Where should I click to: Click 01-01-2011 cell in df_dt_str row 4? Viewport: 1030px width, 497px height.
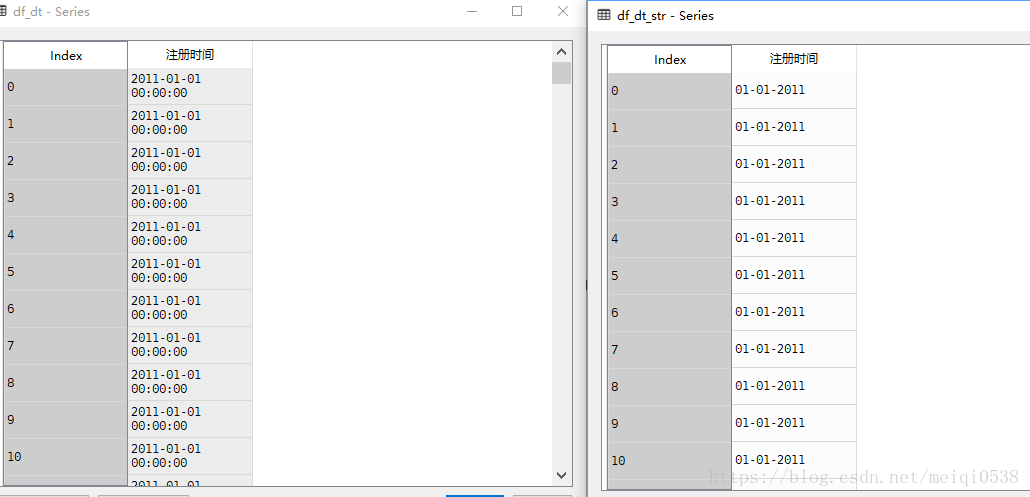coord(794,238)
